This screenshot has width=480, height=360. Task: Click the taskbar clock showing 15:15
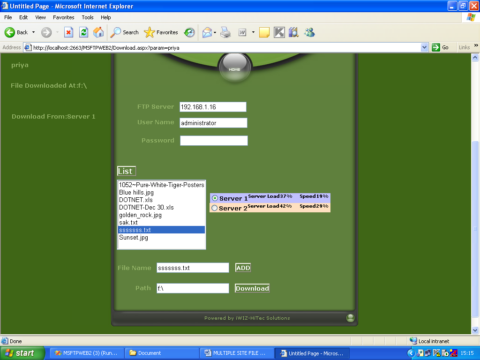467,353
